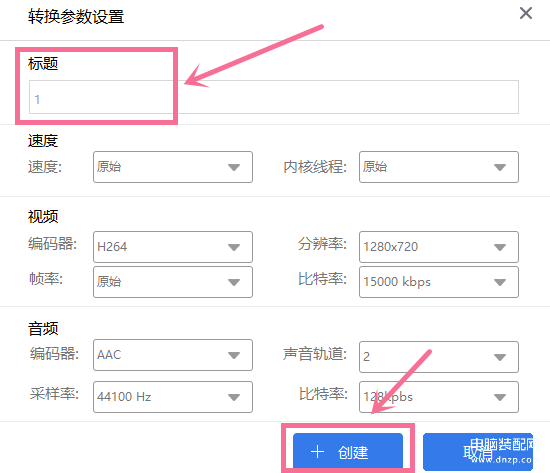Close the 转换参数设置 dialog
The width and height of the screenshot is (550, 473).
pos(526,14)
